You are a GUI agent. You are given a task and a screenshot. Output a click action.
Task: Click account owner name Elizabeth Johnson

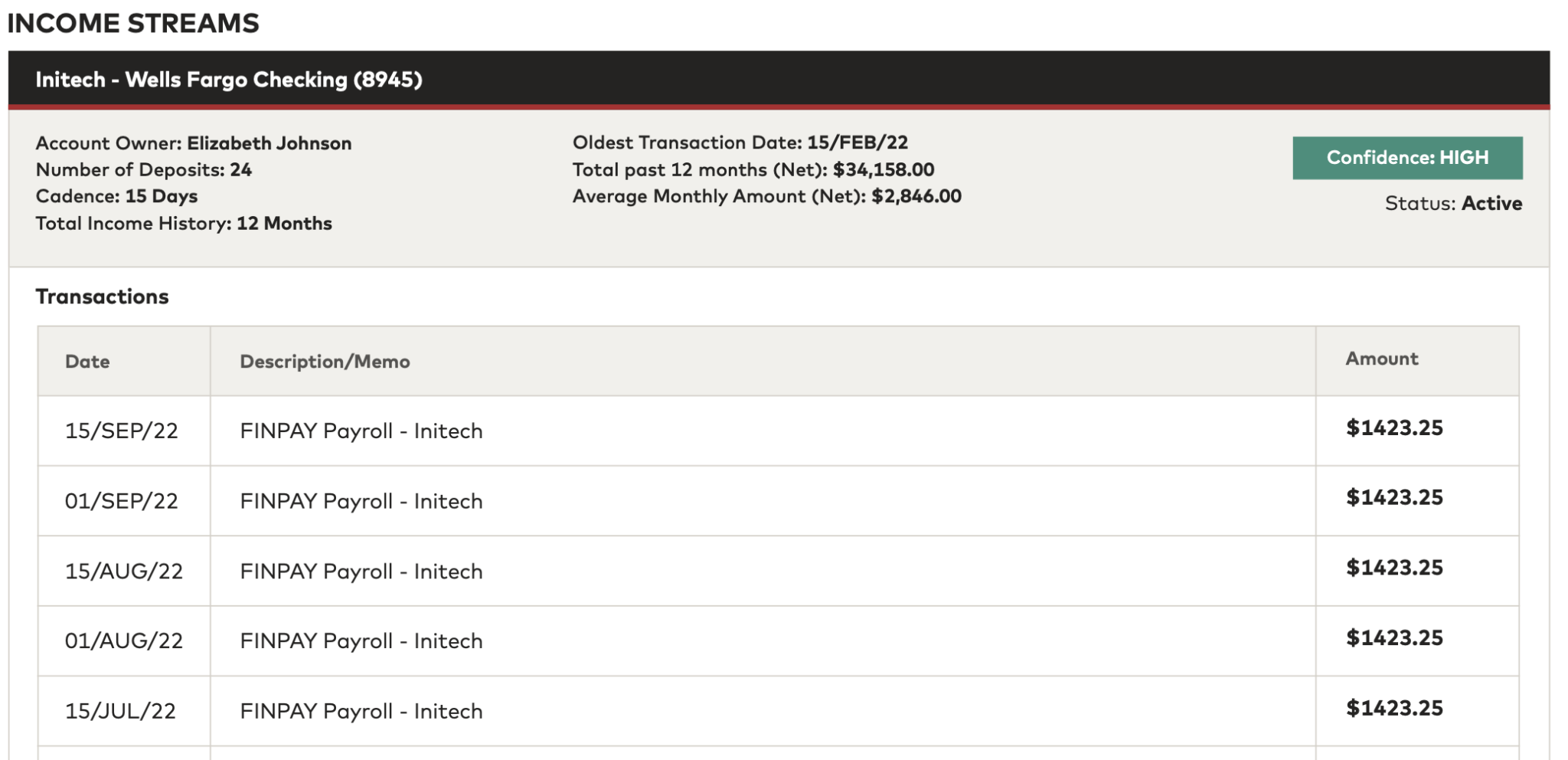pos(269,143)
